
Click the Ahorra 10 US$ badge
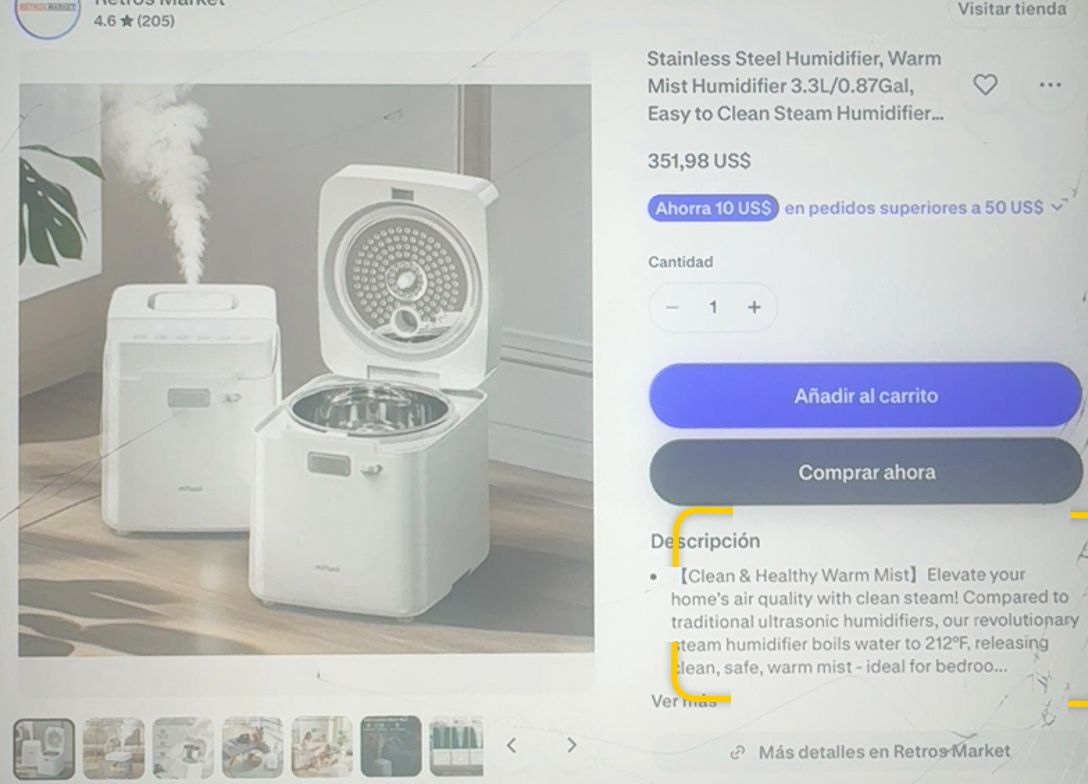713,208
